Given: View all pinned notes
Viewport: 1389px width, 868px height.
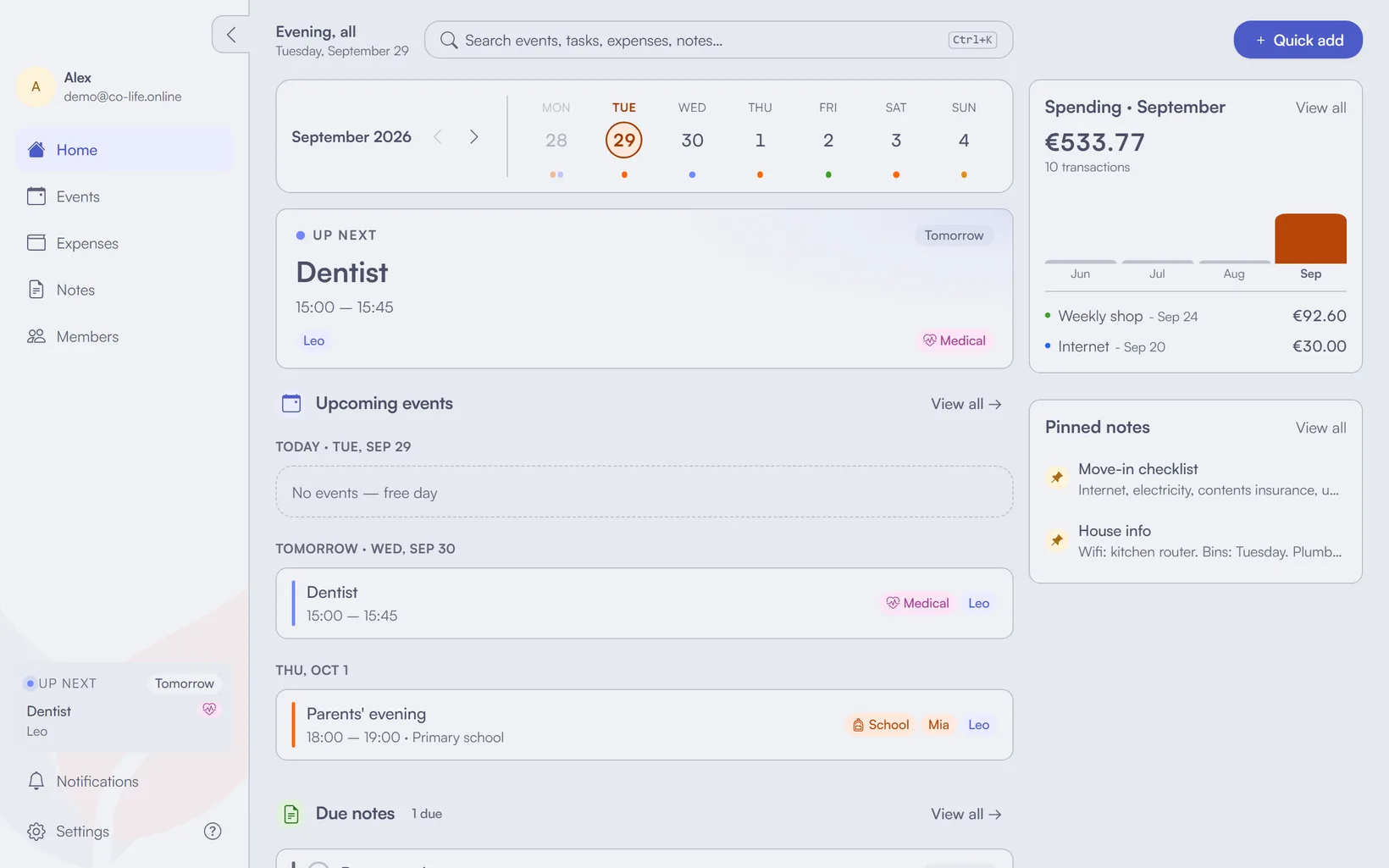Looking at the screenshot, I should point(1320,428).
